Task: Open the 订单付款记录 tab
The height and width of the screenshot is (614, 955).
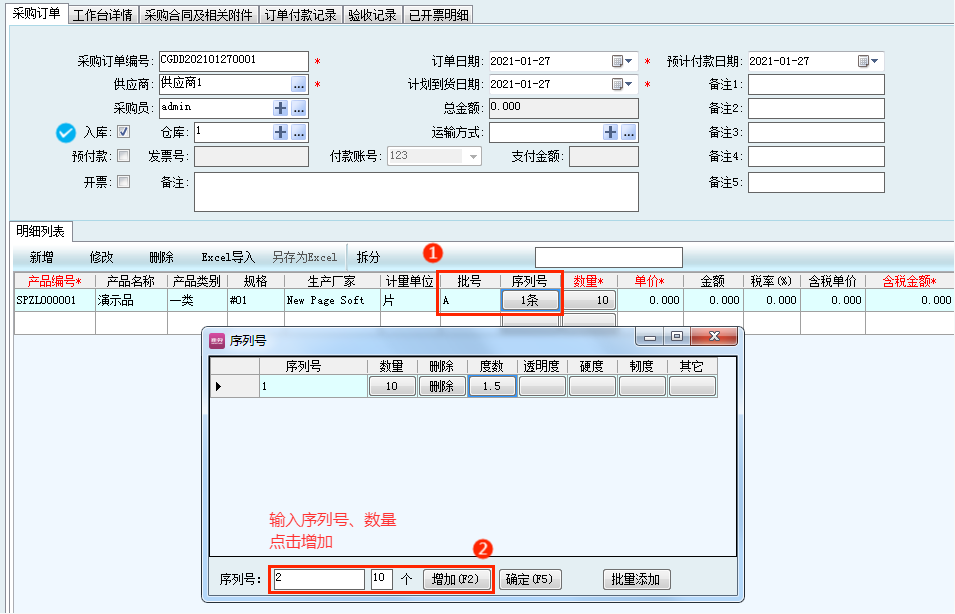Action: 300,15
